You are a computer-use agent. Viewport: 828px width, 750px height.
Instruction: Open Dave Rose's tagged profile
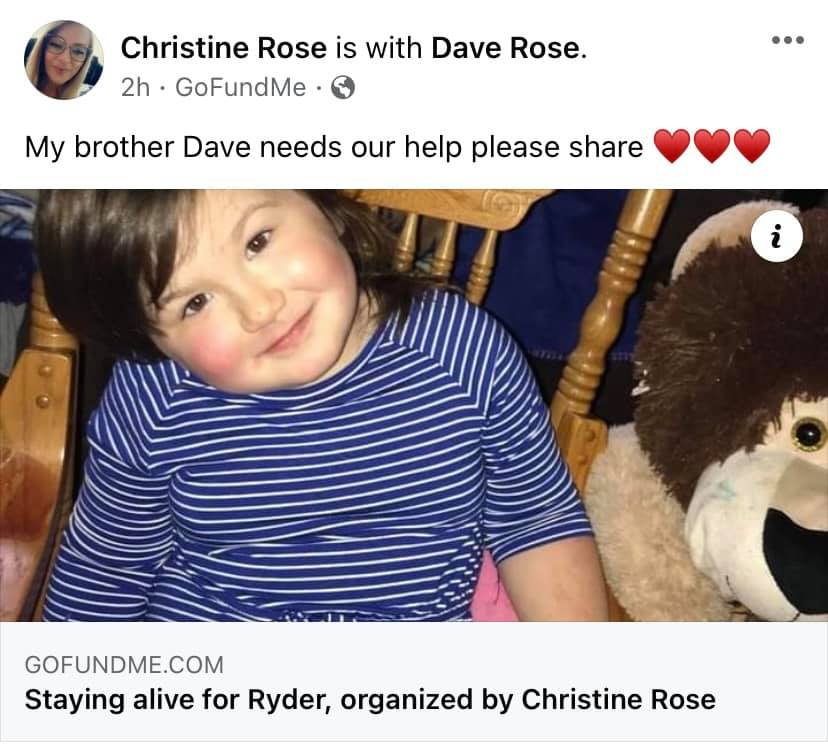tap(506, 48)
